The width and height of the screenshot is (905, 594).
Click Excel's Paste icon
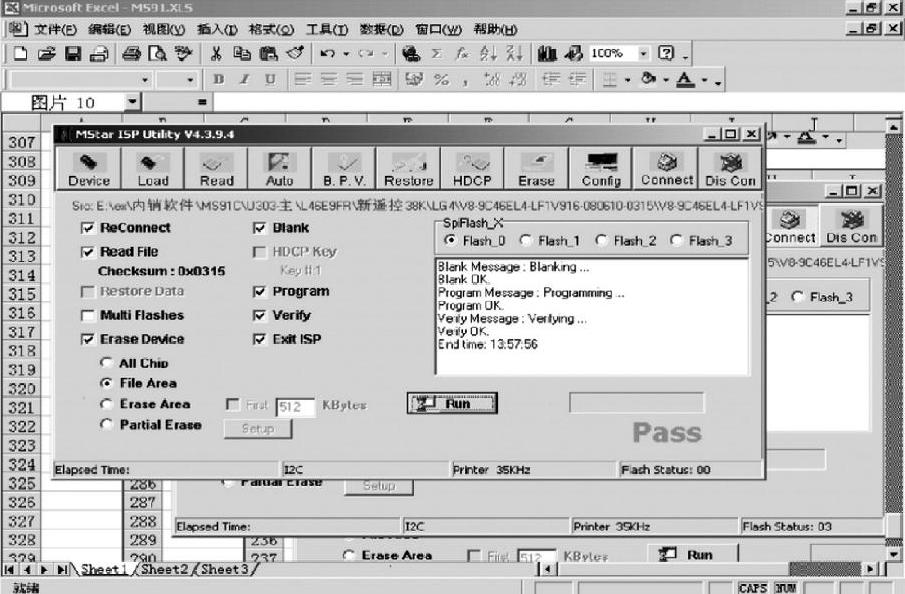coord(268,54)
